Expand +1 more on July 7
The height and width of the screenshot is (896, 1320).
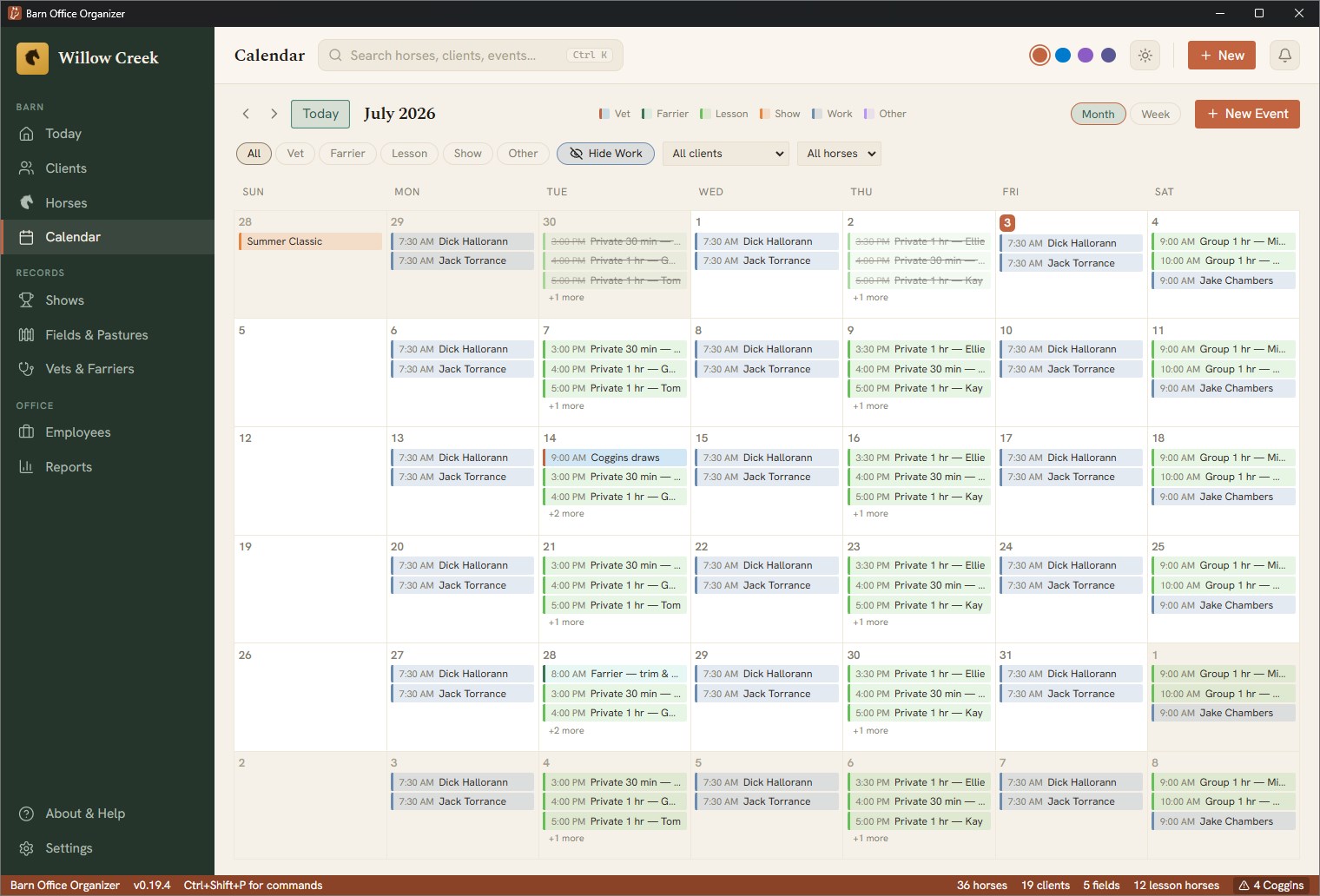[566, 406]
